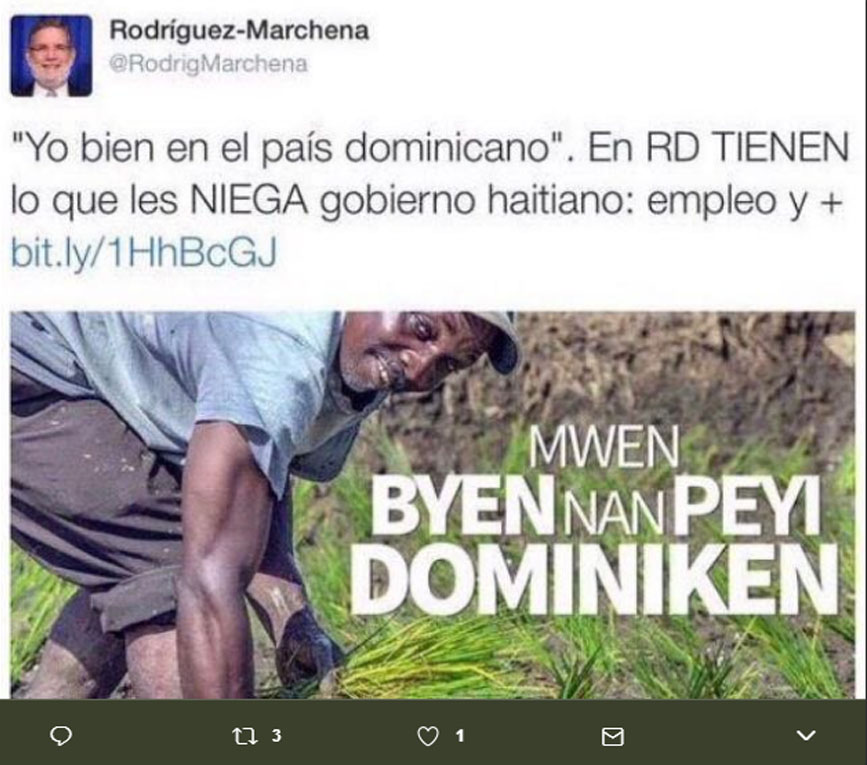This screenshot has height=765, width=867.
Task: Click the reply speech bubble icon
Action: pos(61,736)
